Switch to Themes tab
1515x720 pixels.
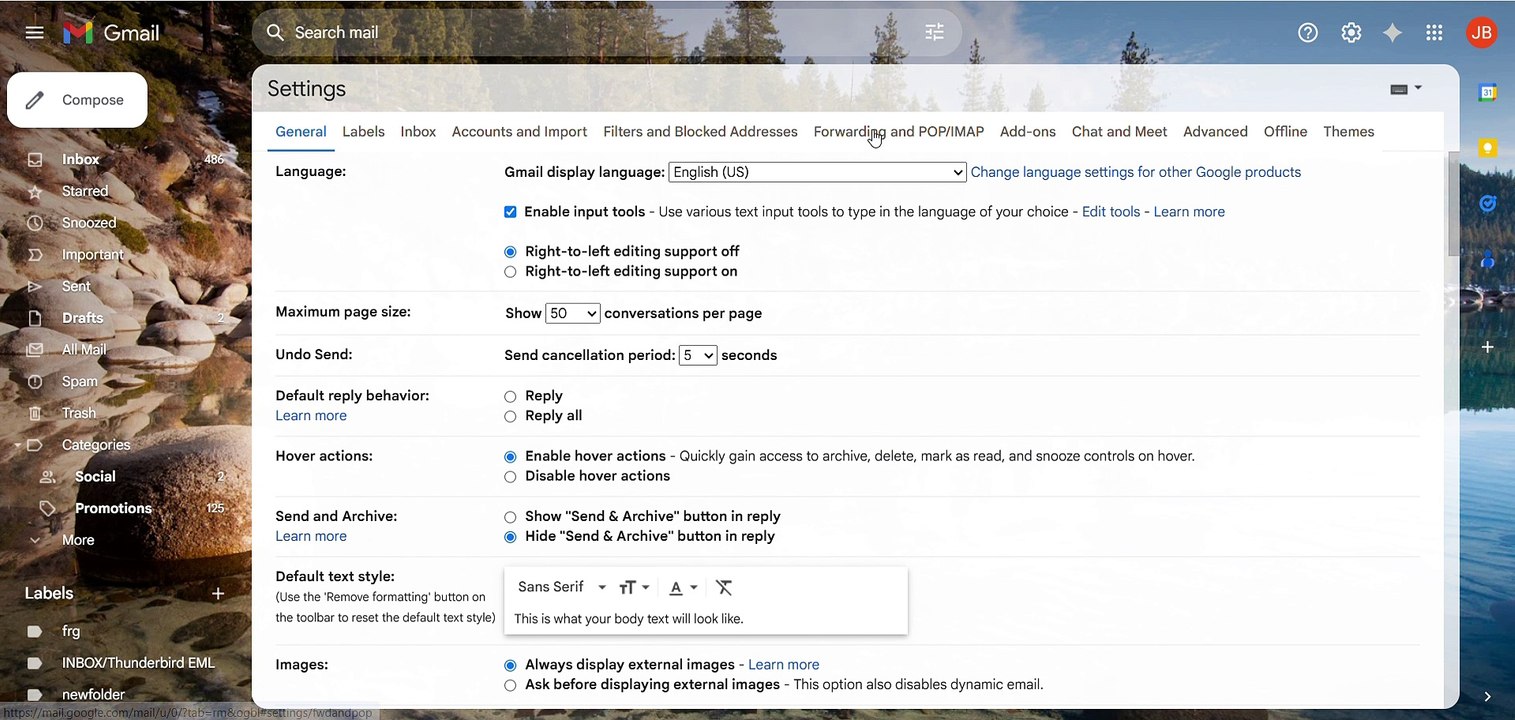tap(1348, 132)
